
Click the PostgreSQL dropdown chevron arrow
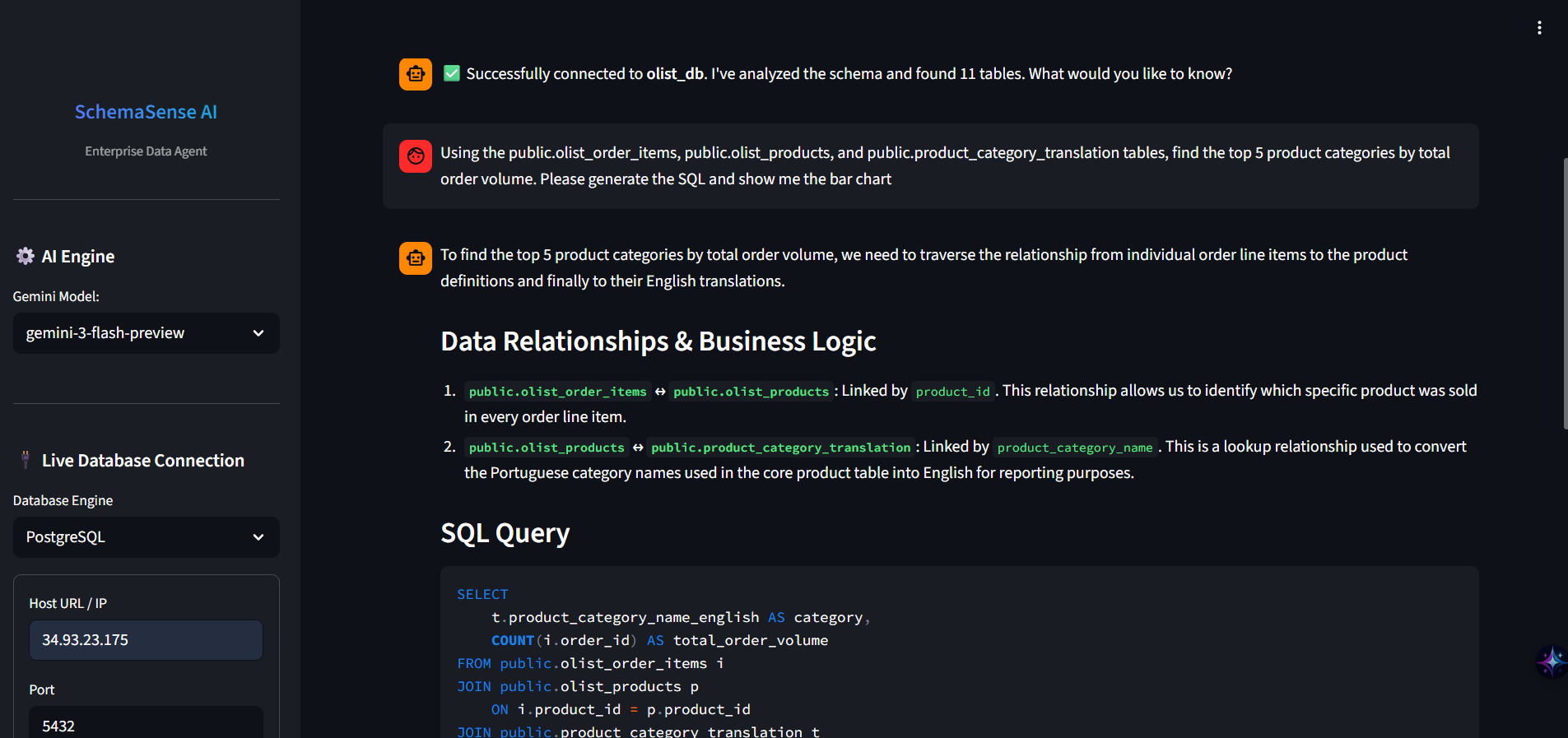(258, 537)
